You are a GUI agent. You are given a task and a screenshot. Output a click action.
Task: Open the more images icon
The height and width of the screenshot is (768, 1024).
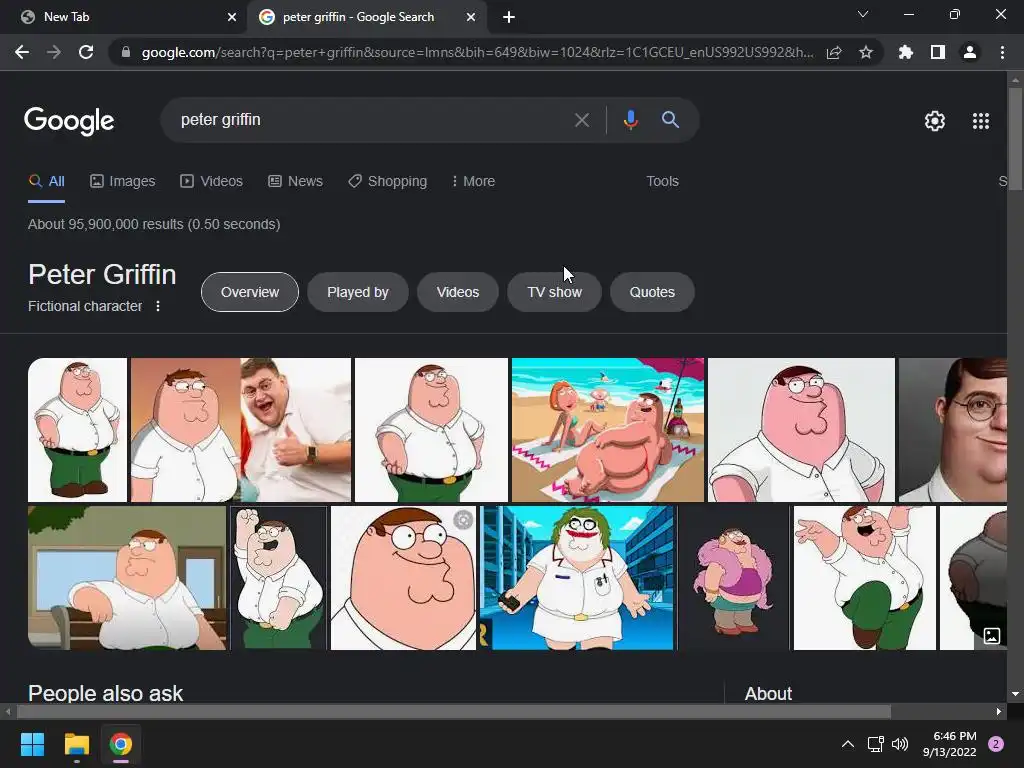pos(991,635)
